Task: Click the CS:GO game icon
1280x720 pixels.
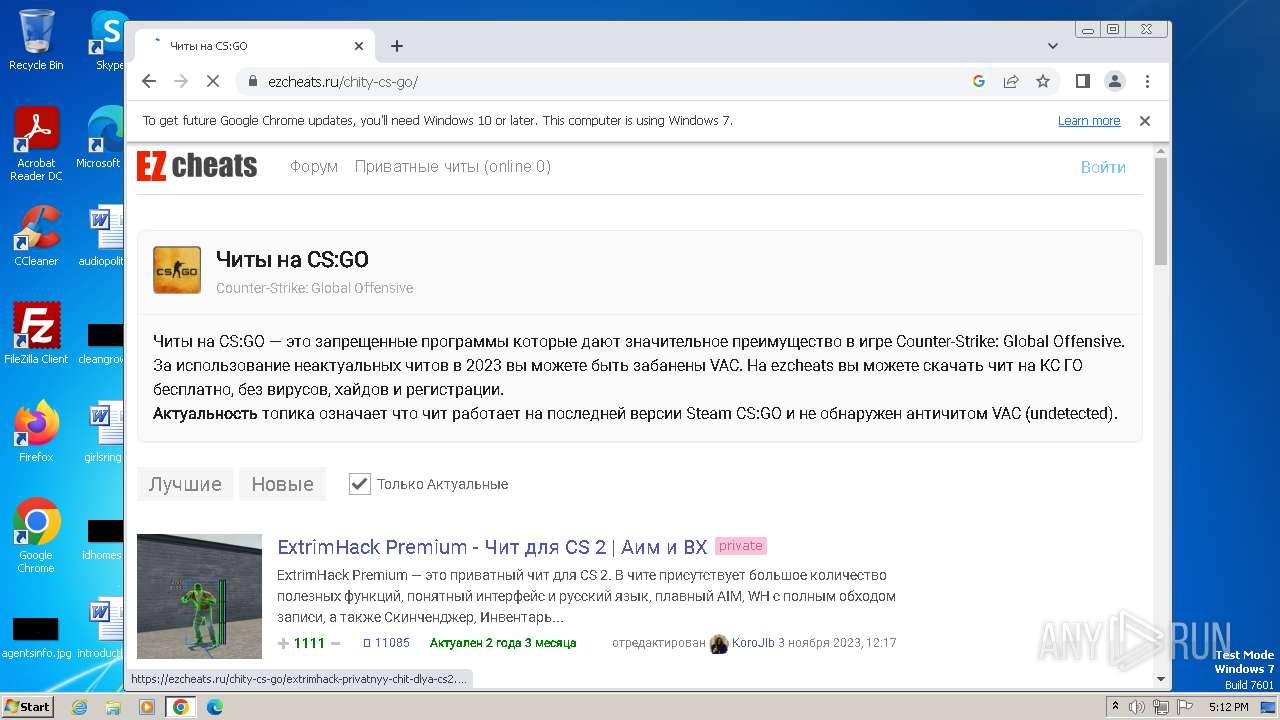Action: click(x=177, y=270)
